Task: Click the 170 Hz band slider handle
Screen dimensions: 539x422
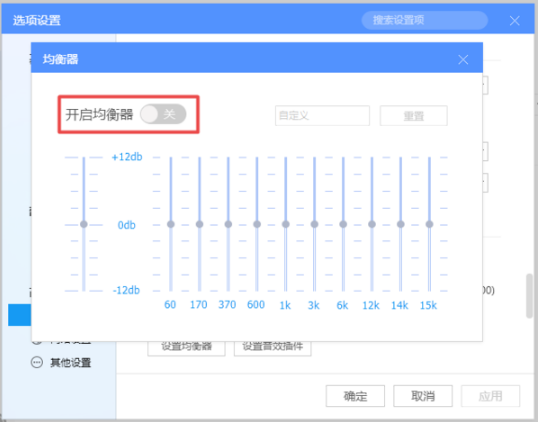Action: coord(199,224)
